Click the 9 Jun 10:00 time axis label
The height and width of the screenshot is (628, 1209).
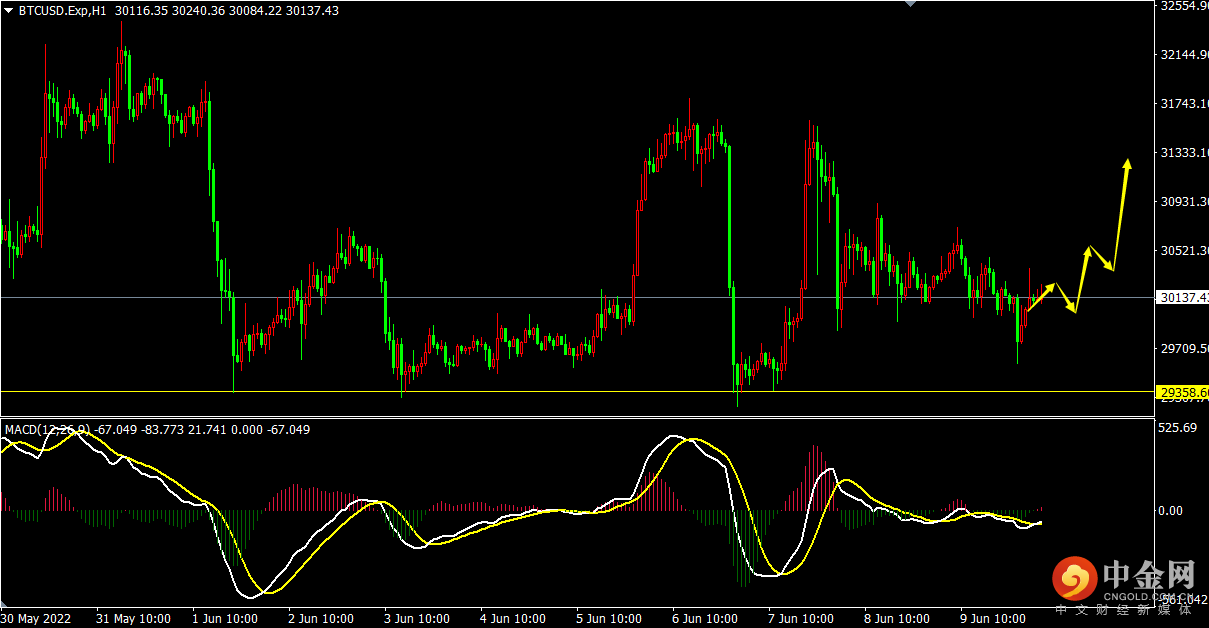click(994, 618)
